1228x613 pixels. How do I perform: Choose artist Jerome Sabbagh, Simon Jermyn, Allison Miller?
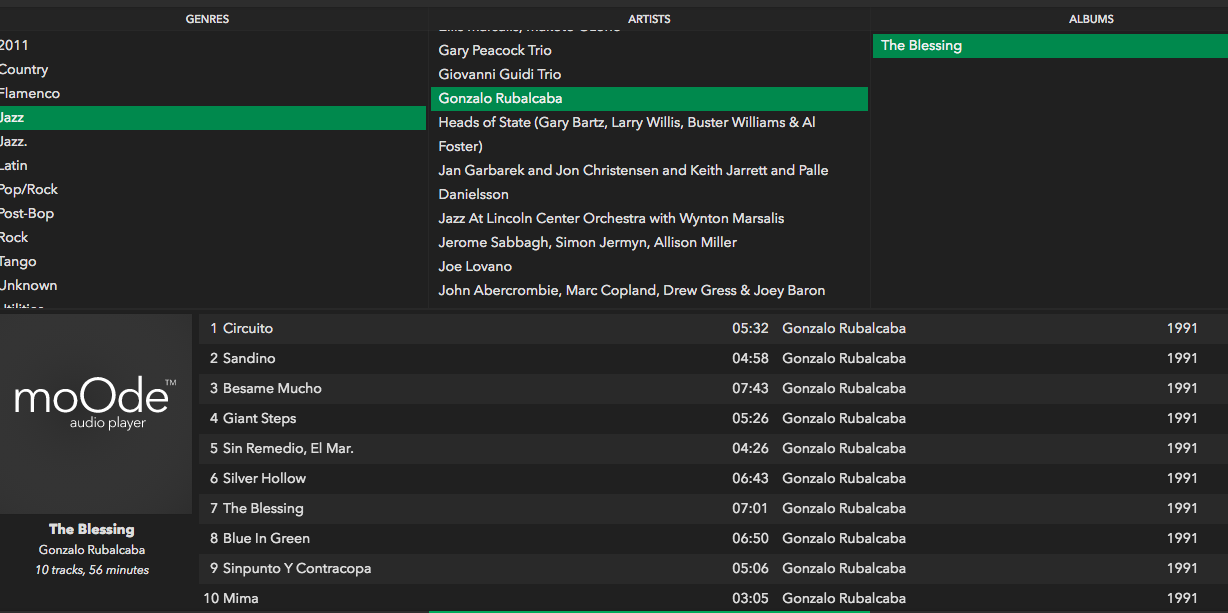[x=649, y=242]
